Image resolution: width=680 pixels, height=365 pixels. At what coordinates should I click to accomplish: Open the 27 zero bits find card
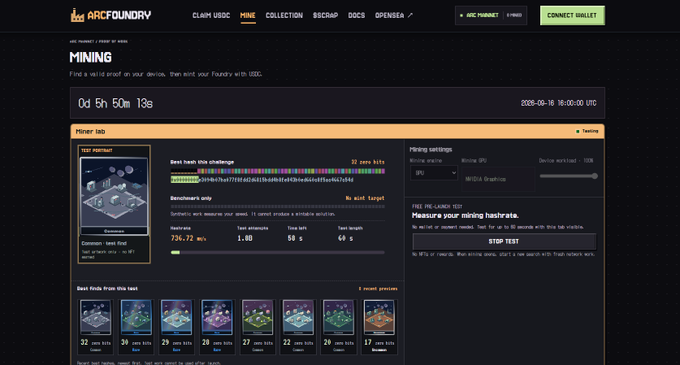tap(258, 327)
